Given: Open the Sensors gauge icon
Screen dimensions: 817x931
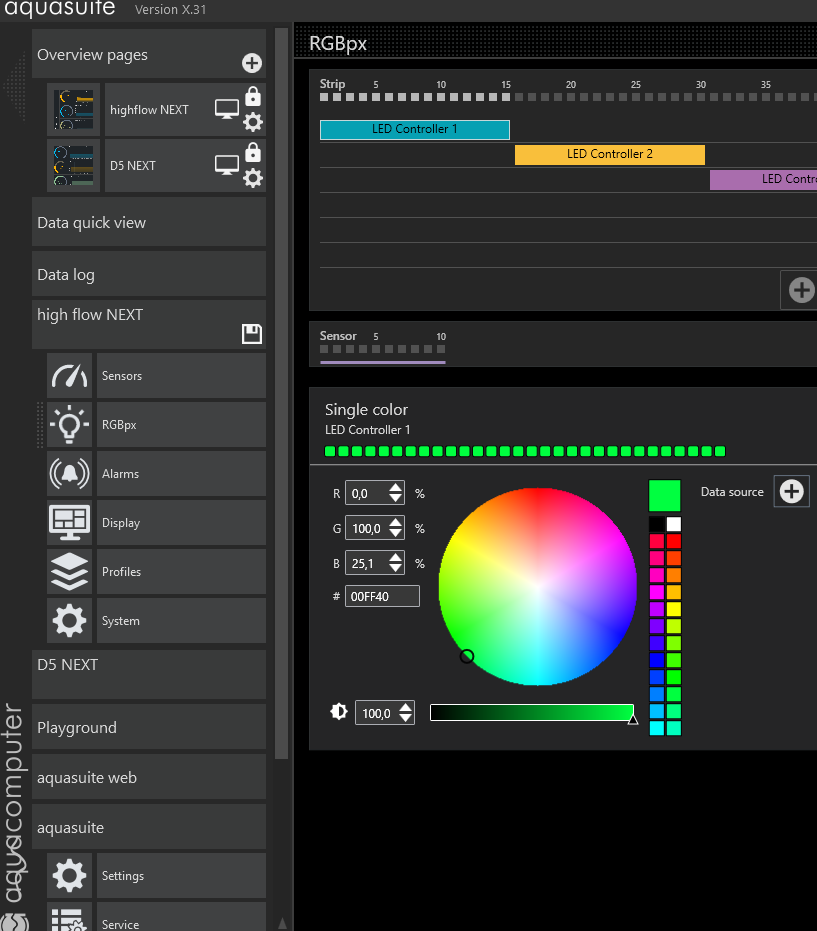Looking at the screenshot, I should coord(69,376).
